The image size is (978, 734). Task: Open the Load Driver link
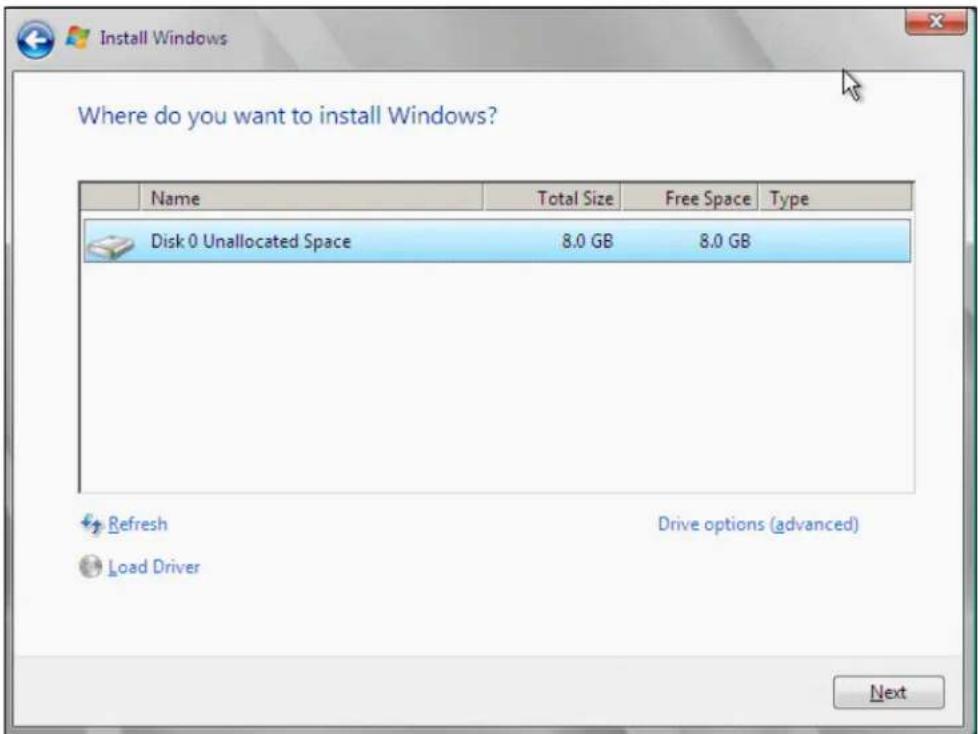[x=154, y=567]
